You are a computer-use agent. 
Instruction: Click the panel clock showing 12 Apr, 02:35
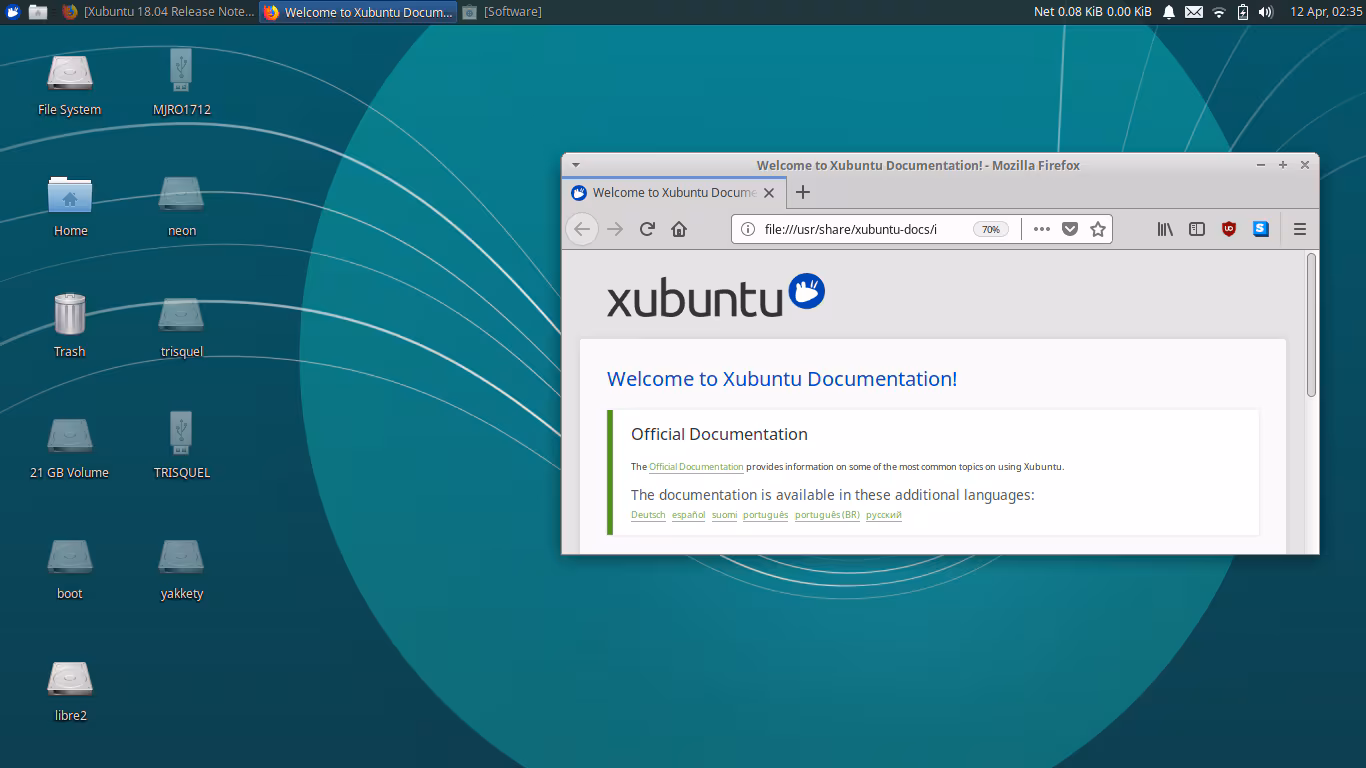coord(1326,12)
